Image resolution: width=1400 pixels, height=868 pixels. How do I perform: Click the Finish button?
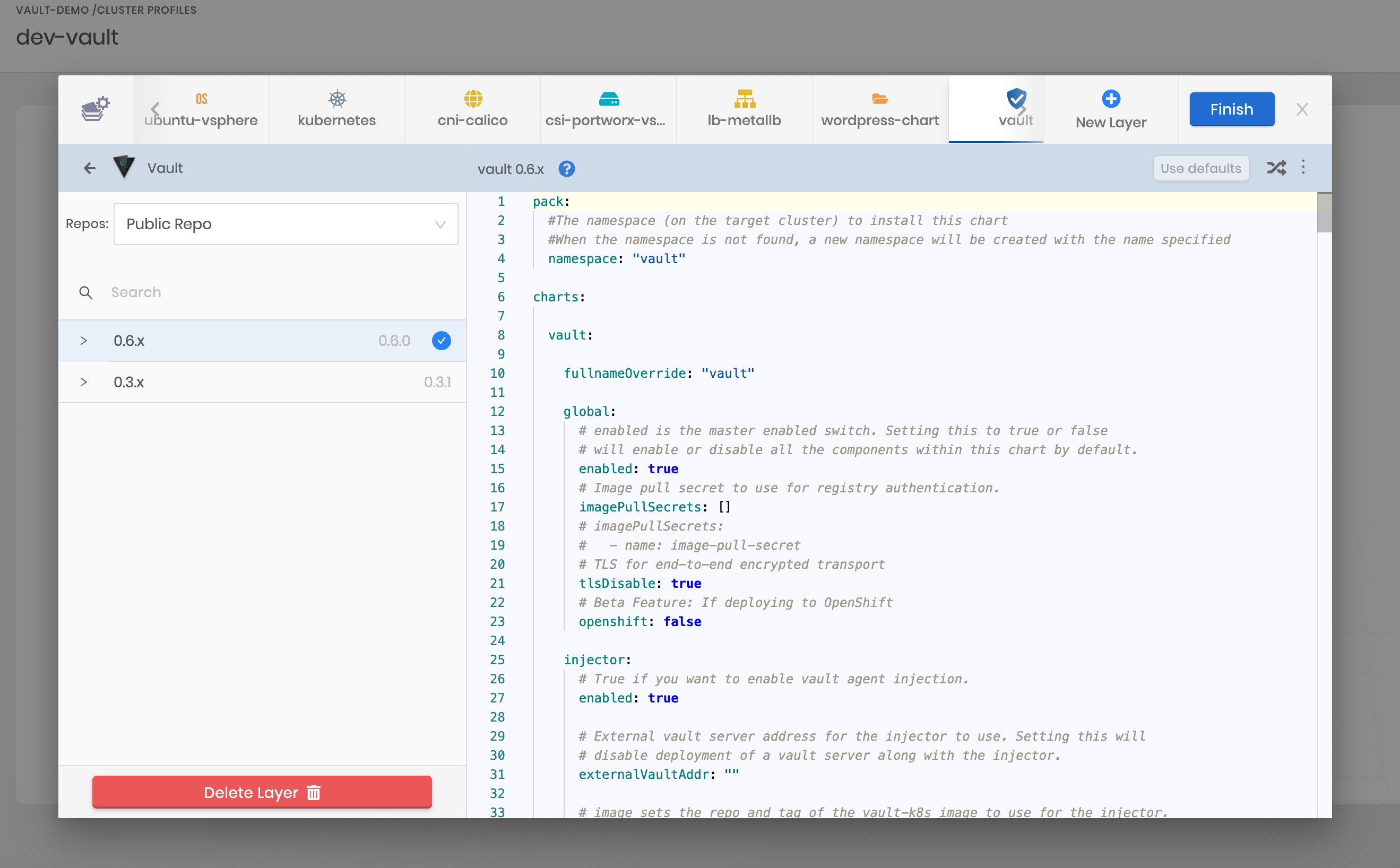(1231, 109)
